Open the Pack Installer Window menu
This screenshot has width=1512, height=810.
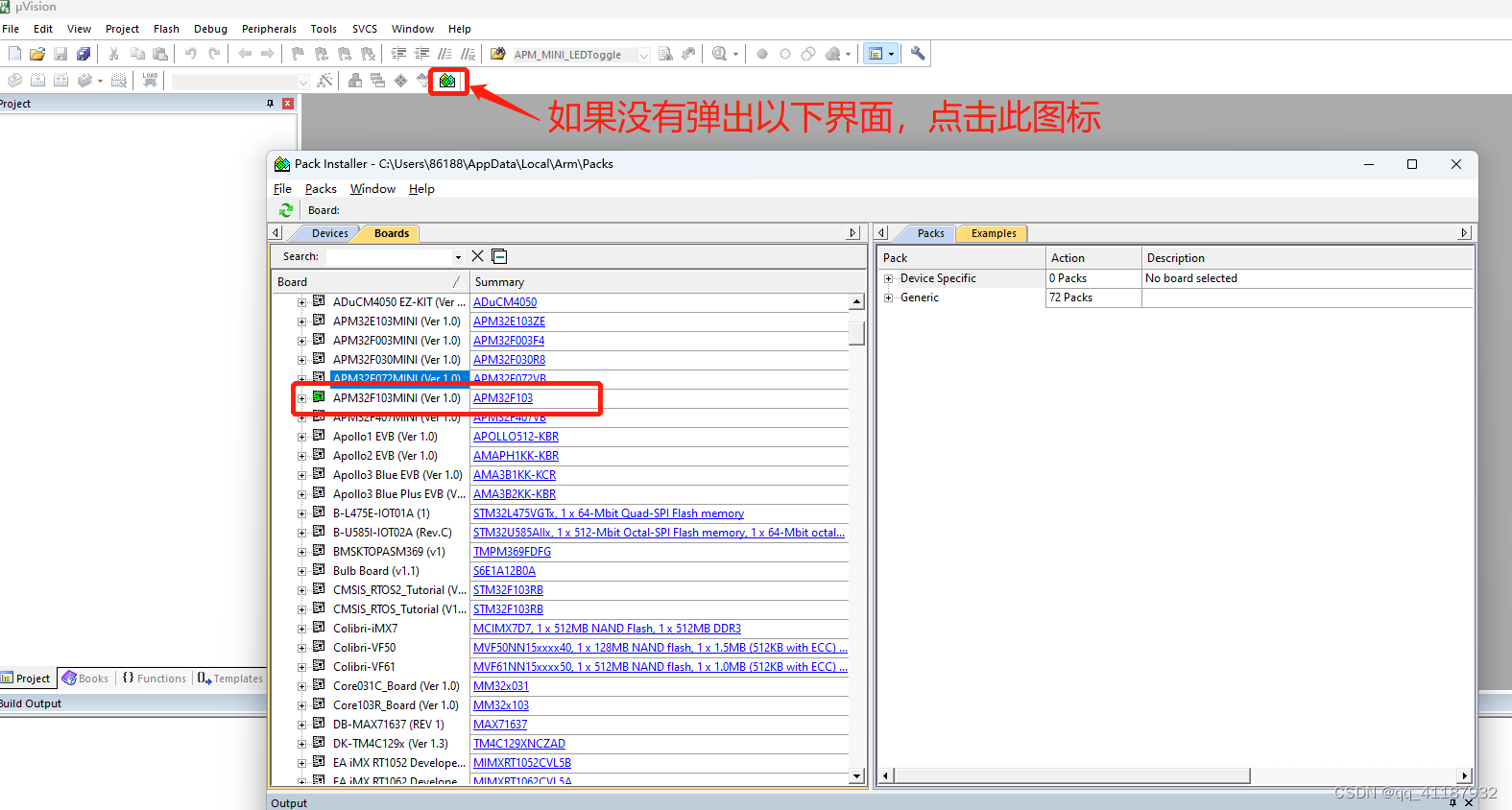click(372, 189)
